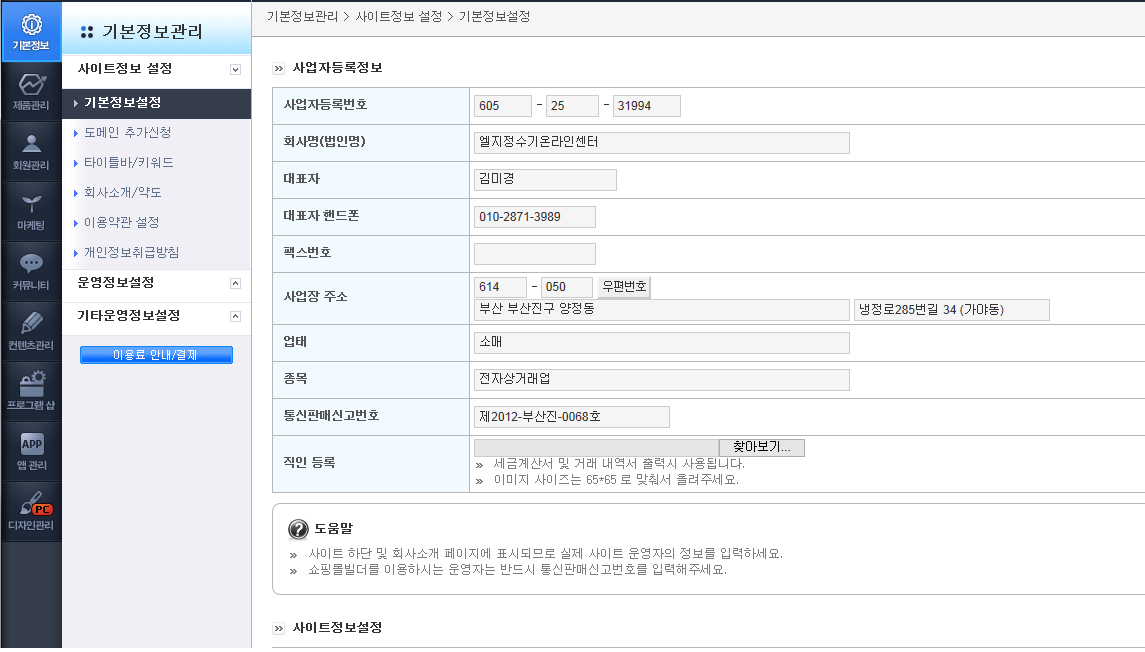1145x652 pixels.
Task: Expand the 기타운영정보설정 section arrow
Action: coord(235,316)
